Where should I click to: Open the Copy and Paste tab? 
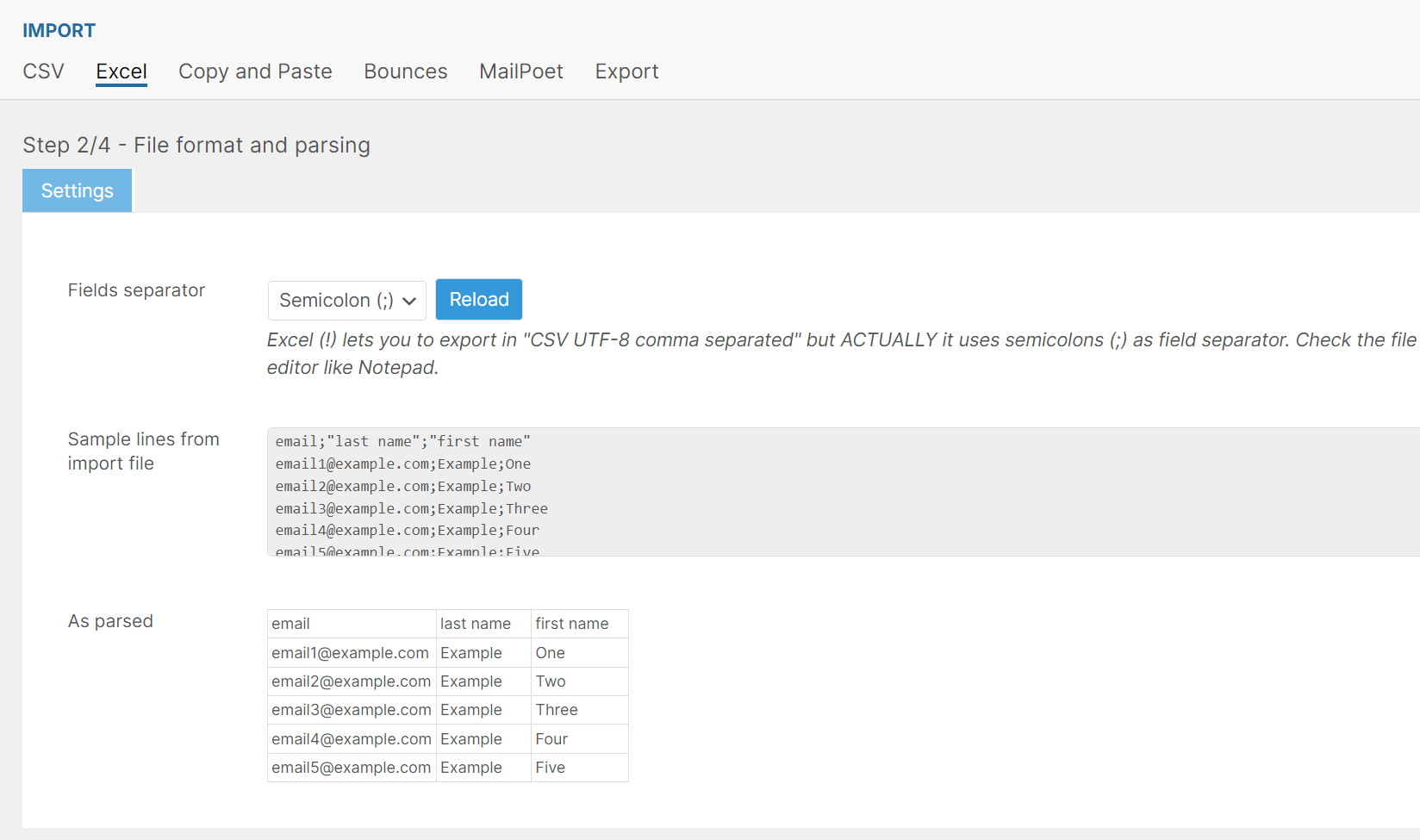point(255,72)
